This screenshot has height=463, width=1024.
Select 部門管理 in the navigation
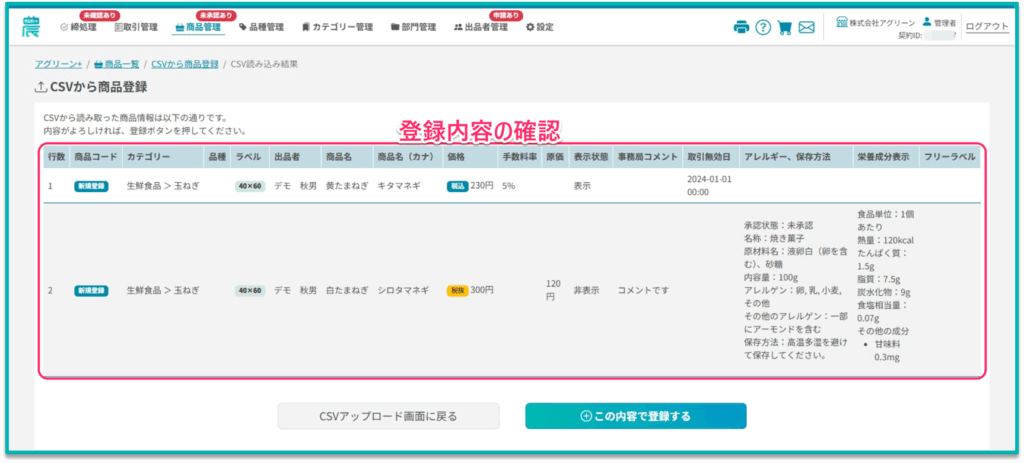pos(414,27)
